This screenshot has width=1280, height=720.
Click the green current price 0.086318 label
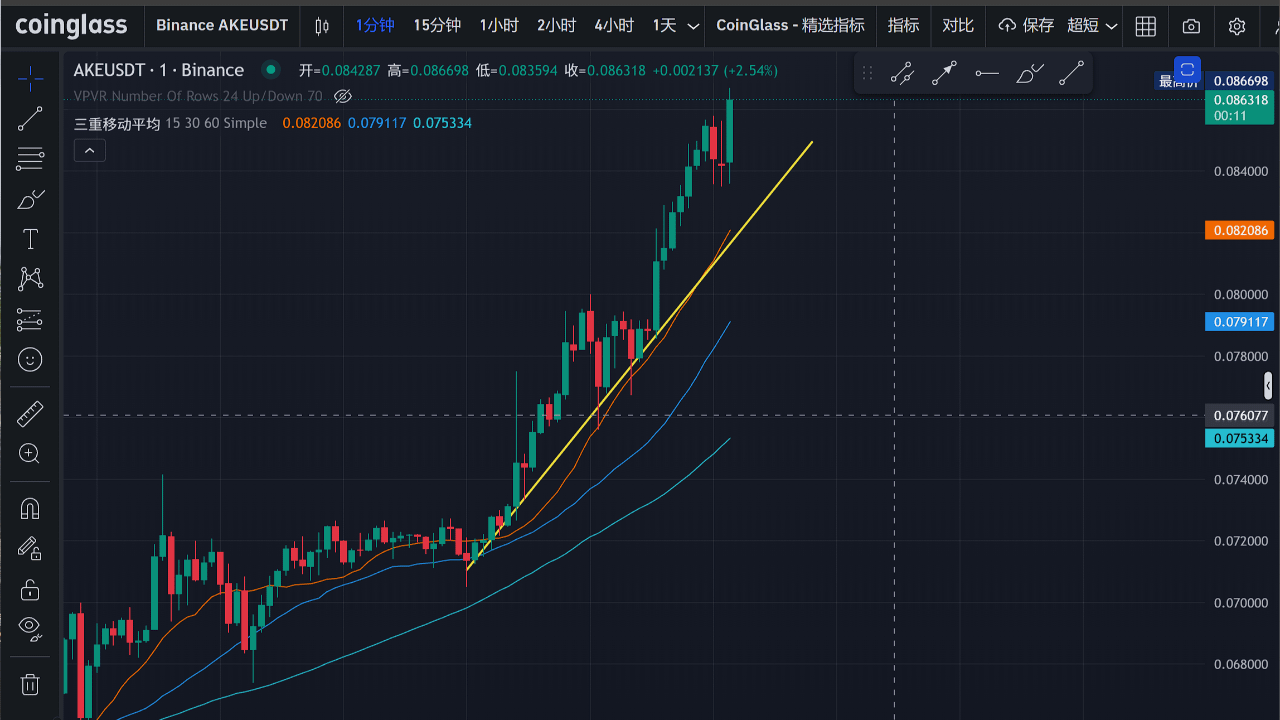tap(1240, 107)
